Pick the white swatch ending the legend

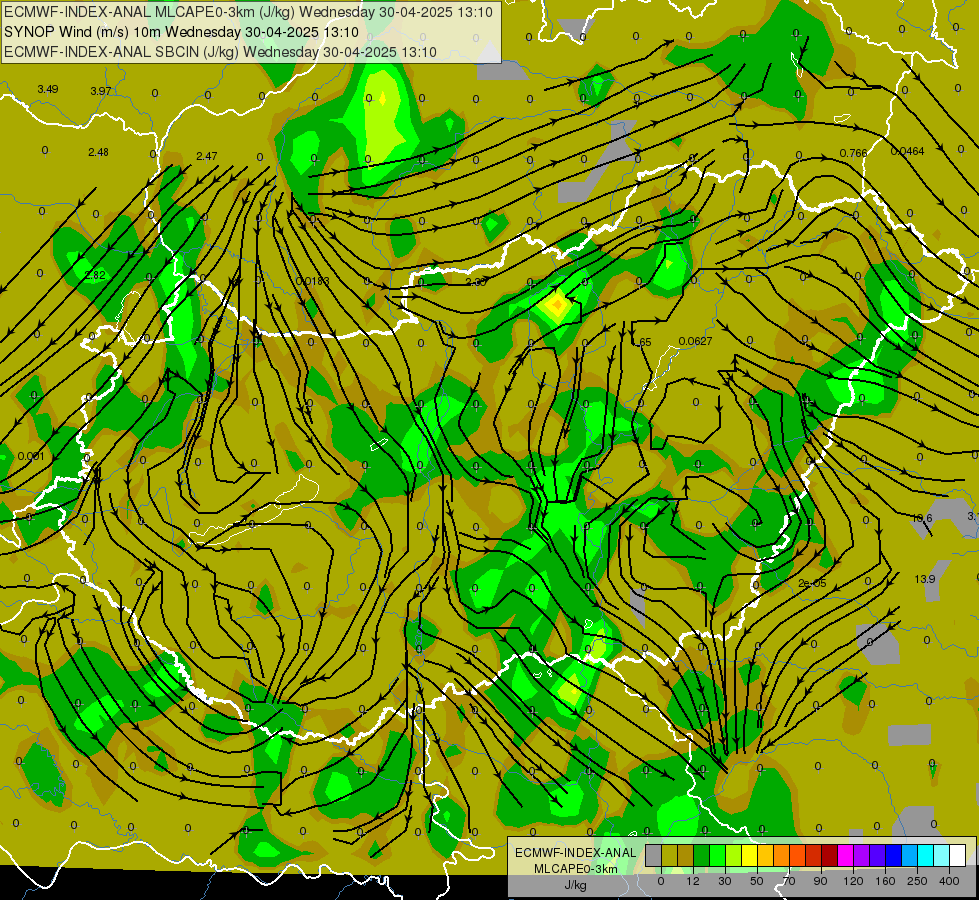(957, 855)
